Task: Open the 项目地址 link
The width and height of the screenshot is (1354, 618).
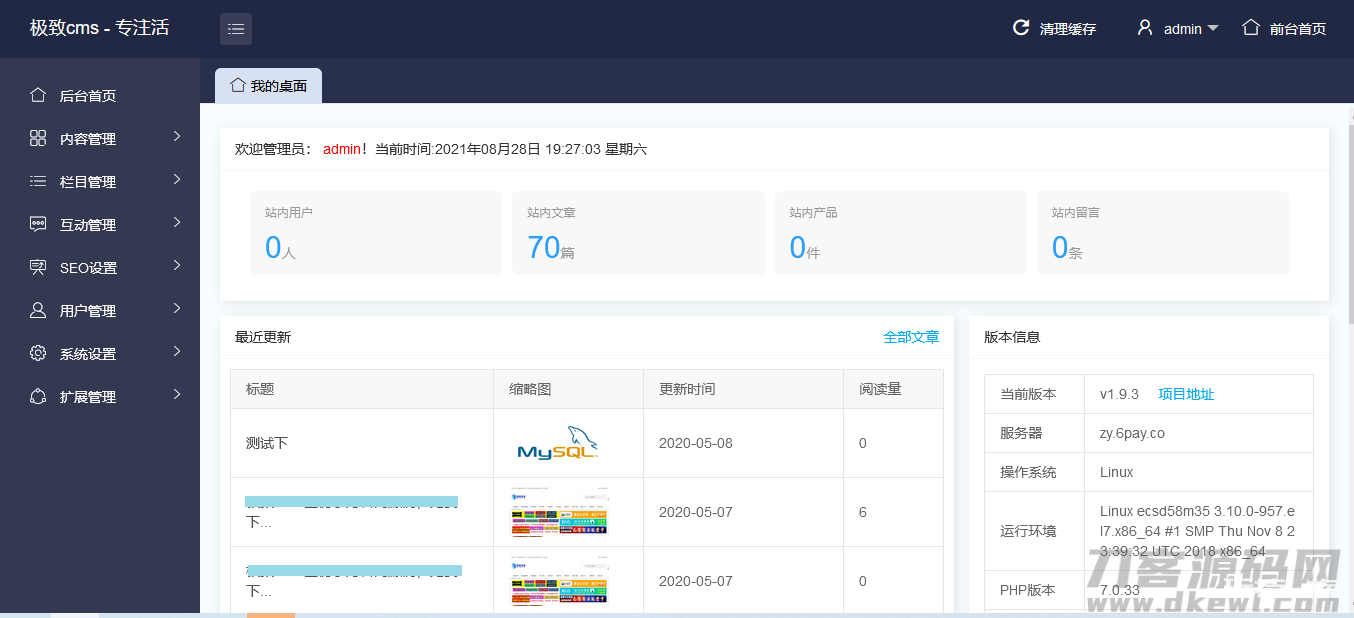Action: pos(1186,394)
